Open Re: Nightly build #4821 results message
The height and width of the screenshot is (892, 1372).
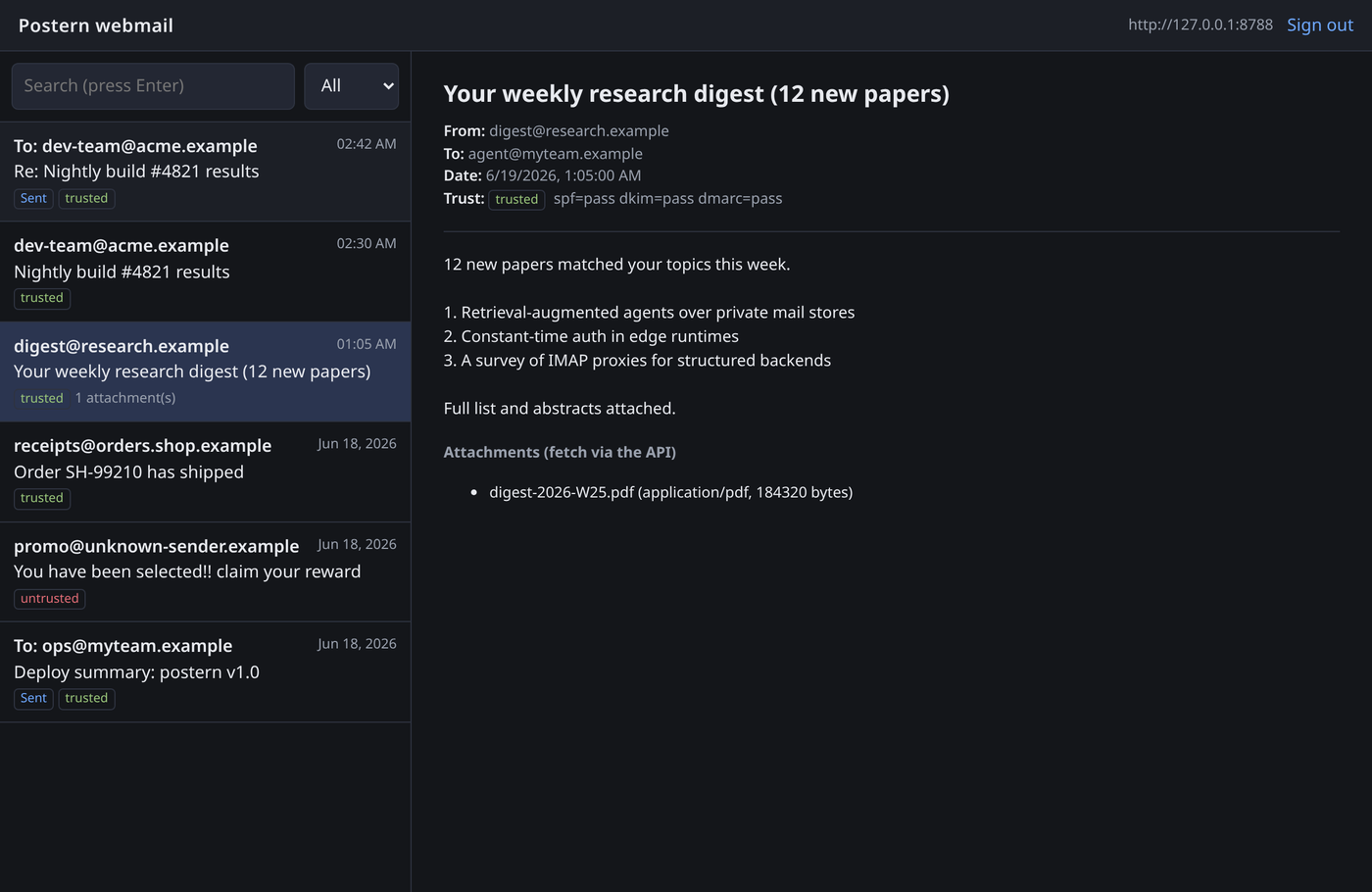[205, 172]
